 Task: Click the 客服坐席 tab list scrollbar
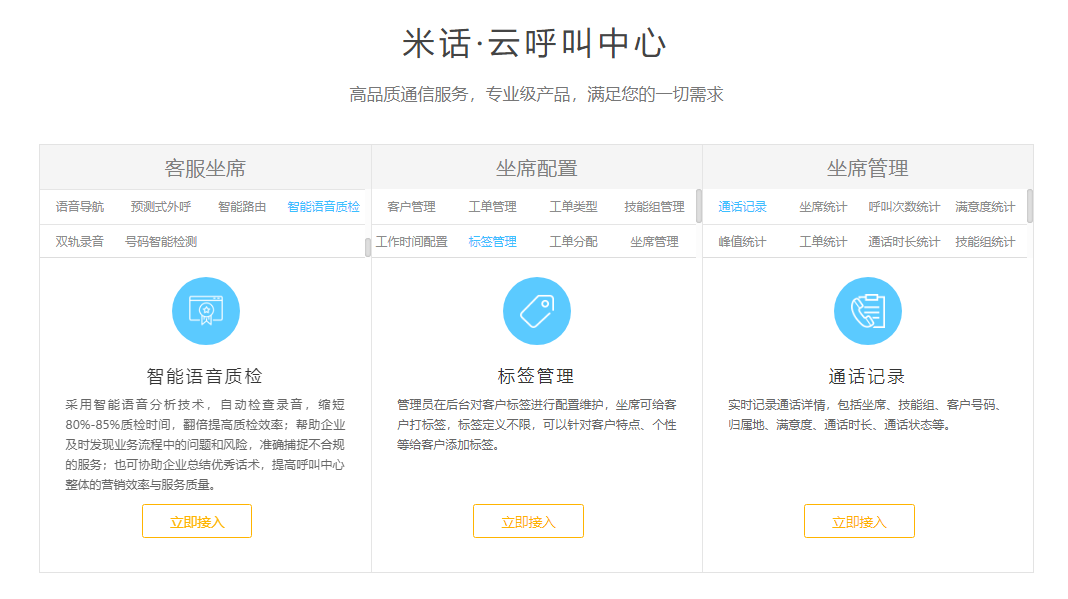[x=368, y=247]
